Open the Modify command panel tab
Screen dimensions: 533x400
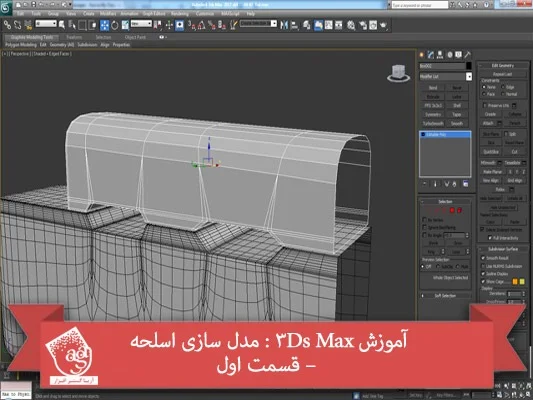click(x=431, y=55)
